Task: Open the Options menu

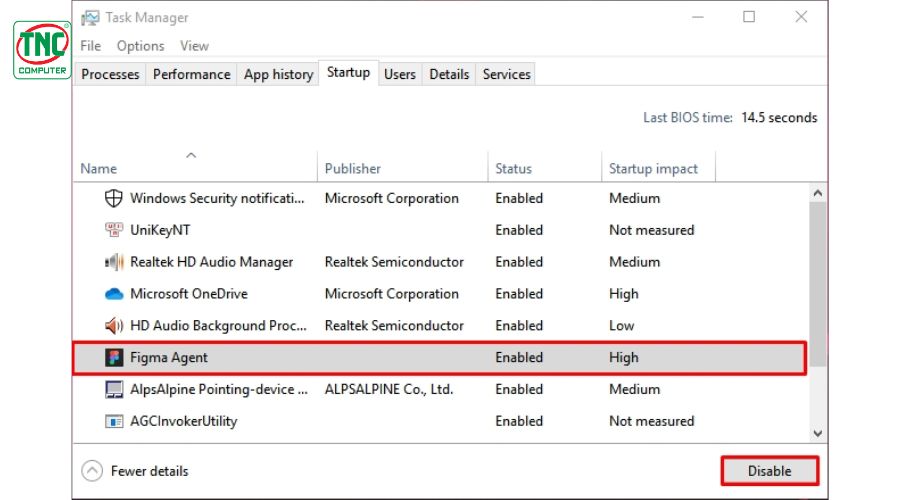Action: point(140,46)
